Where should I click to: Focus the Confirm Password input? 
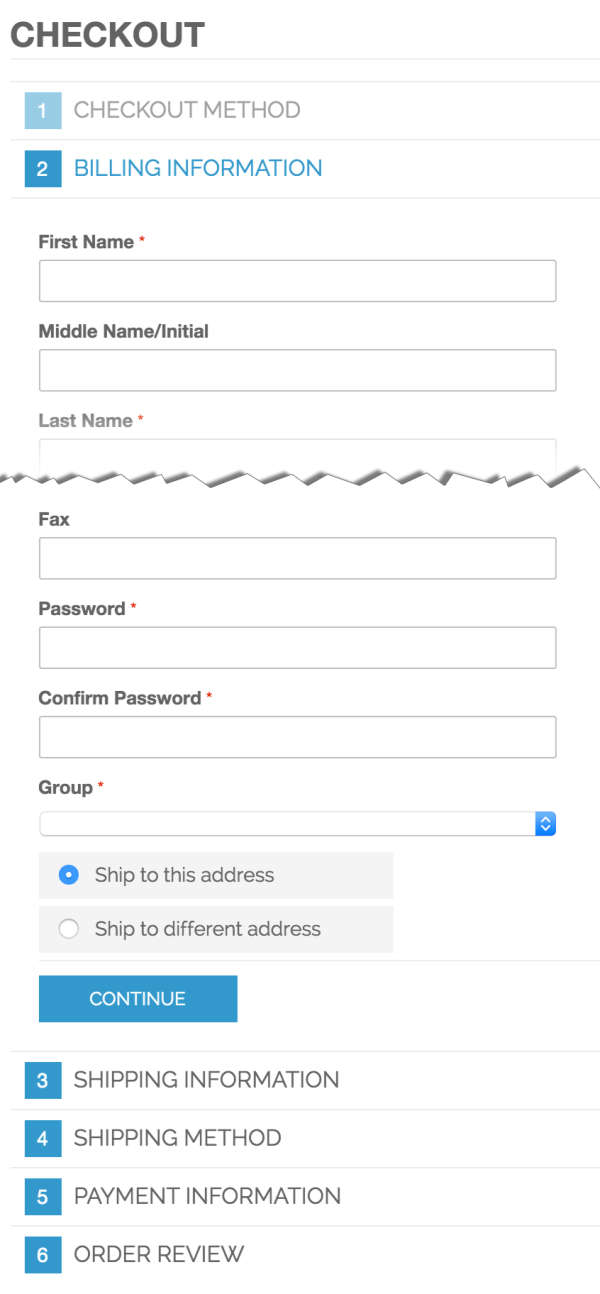click(297, 736)
